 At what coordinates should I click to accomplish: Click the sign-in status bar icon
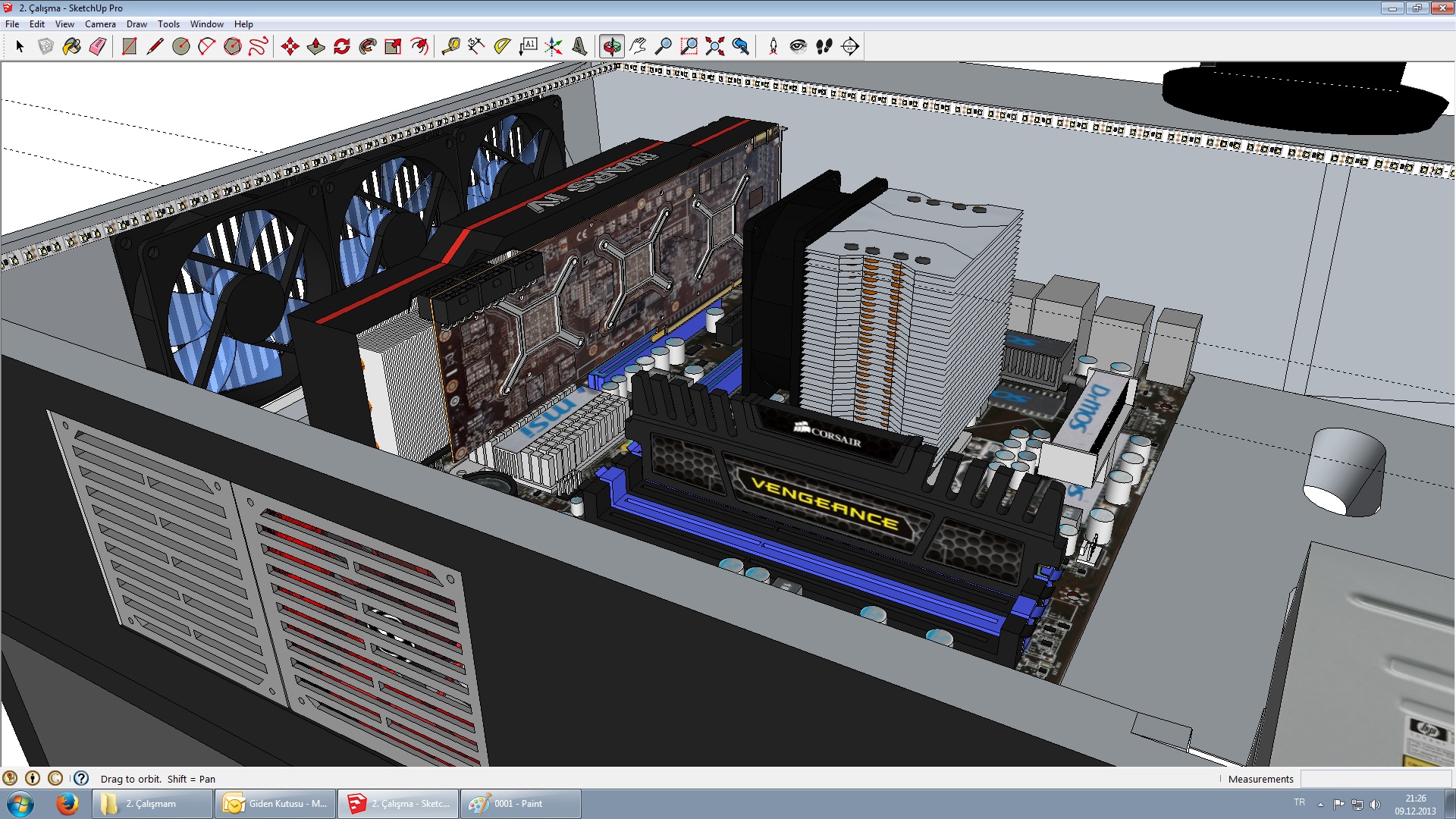pyautogui.click(x=55, y=778)
